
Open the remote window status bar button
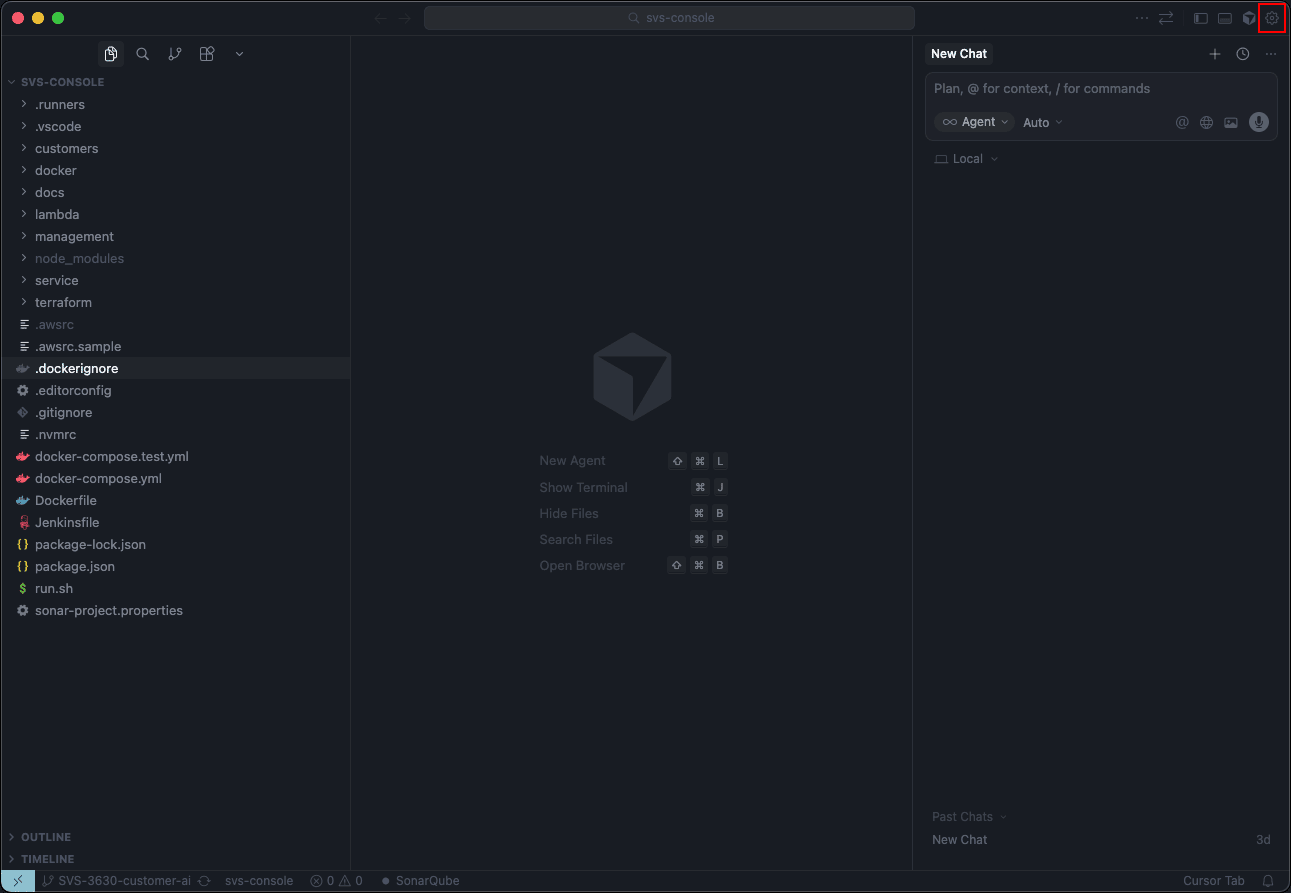pos(18,881)
